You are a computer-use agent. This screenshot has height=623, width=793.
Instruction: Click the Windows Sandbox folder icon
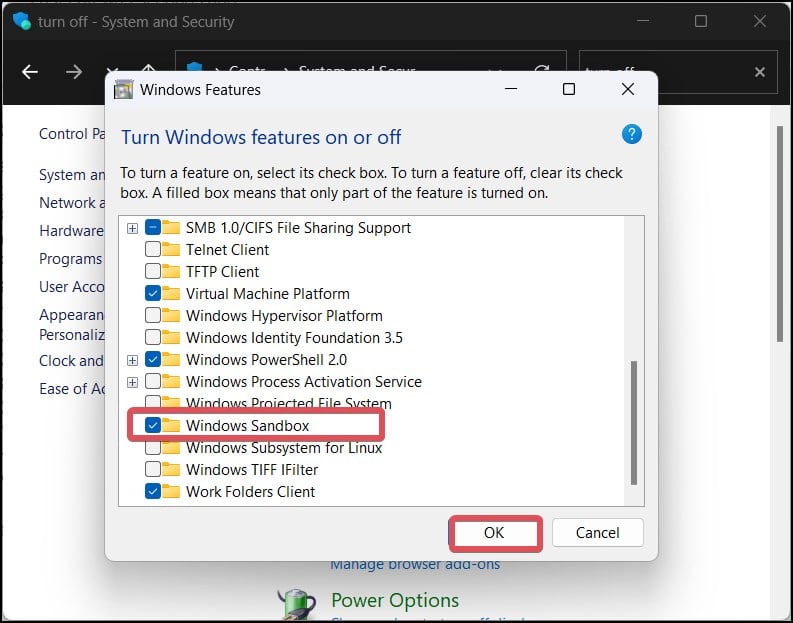171,425
